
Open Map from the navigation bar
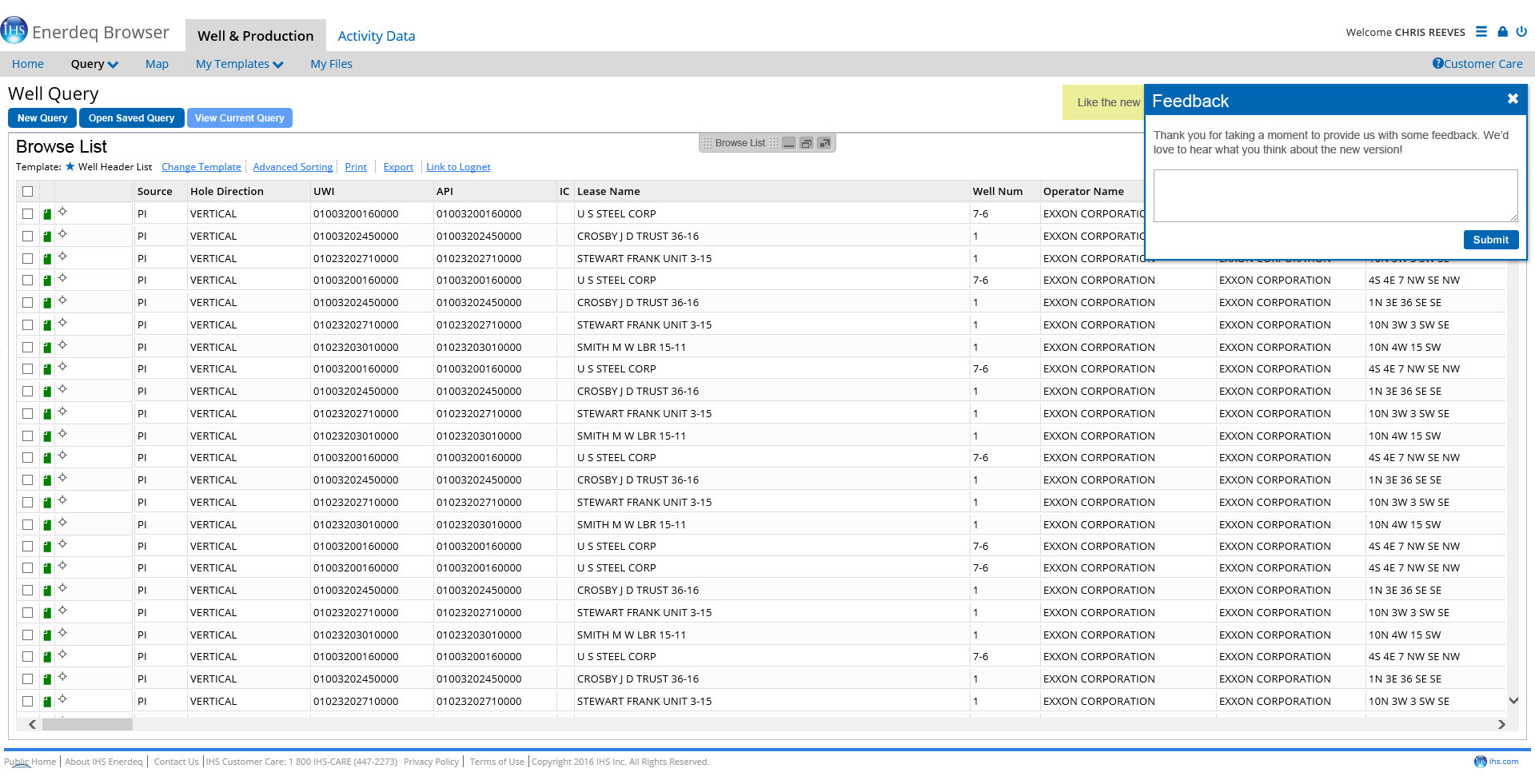[157, 64]
